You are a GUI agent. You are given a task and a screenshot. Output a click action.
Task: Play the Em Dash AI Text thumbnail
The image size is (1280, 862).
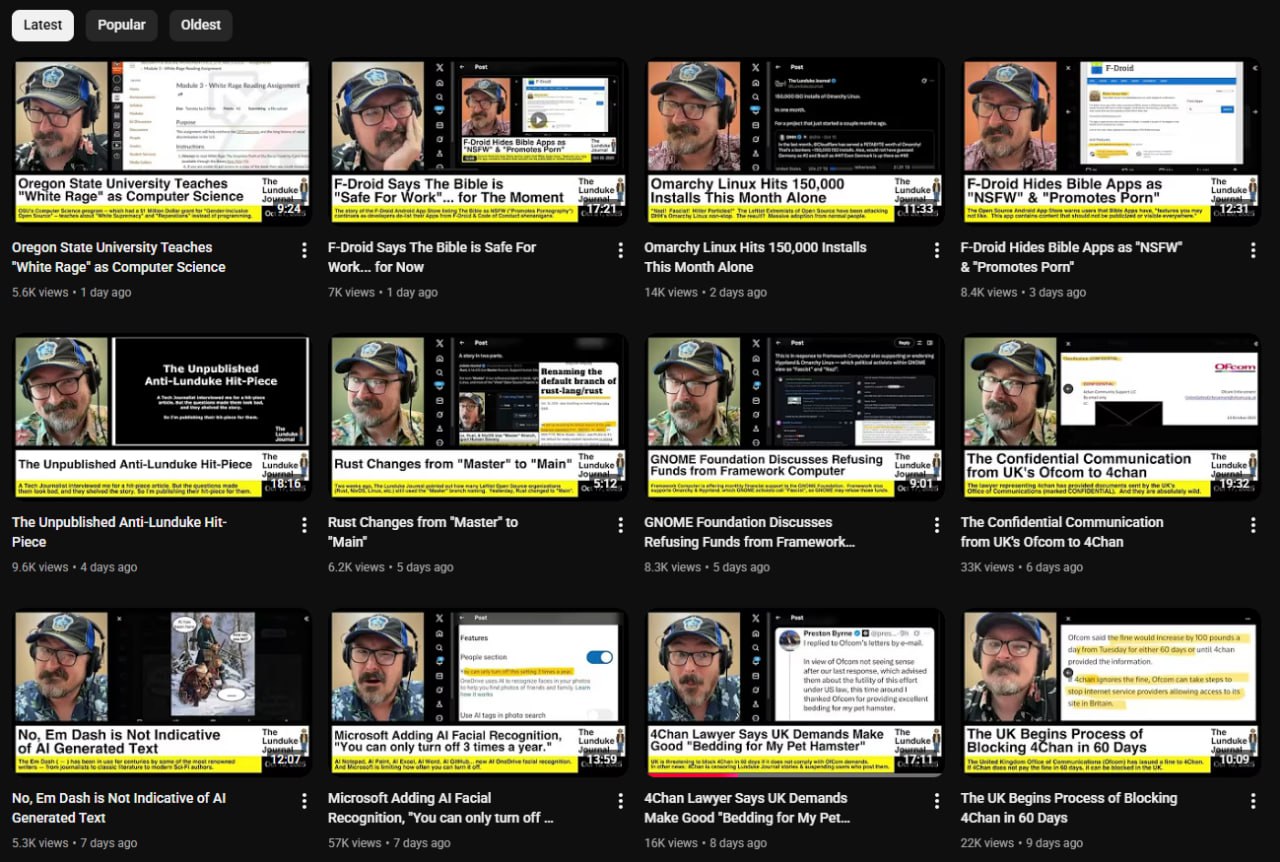click(162, 692)
